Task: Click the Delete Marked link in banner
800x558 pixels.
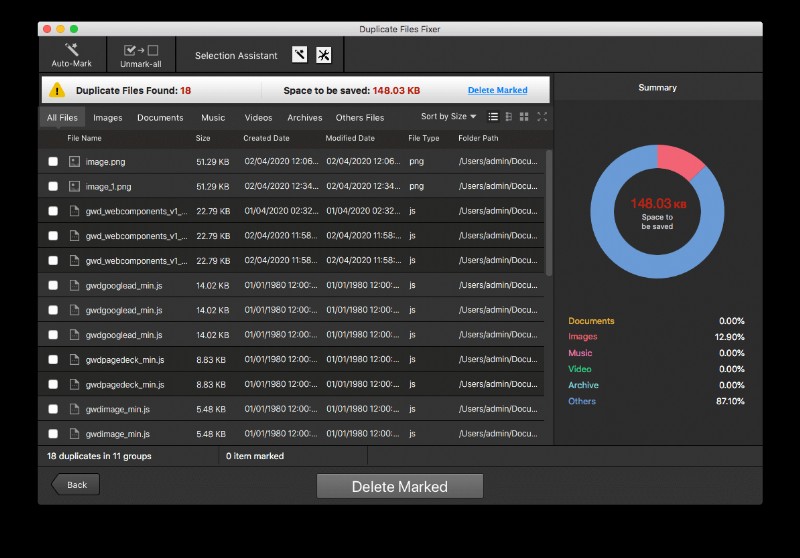Action: click(497, 90)
